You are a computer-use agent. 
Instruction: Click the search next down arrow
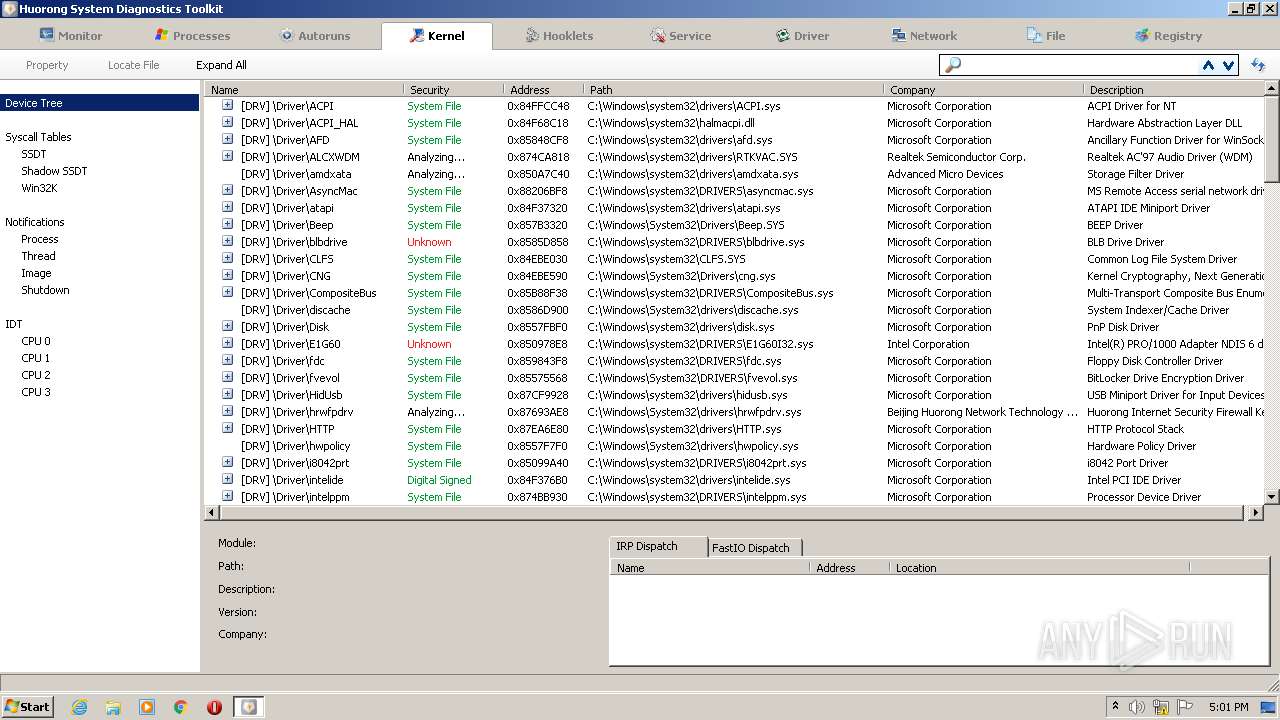1229,65
